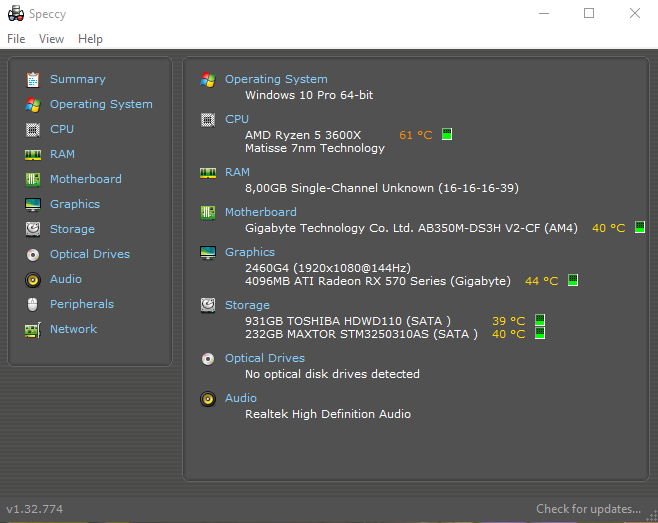The height and width of the screenshot is (523, 658).
Task: Click the CPU chip icon in summary panel
Action: (x=208, y=120)
